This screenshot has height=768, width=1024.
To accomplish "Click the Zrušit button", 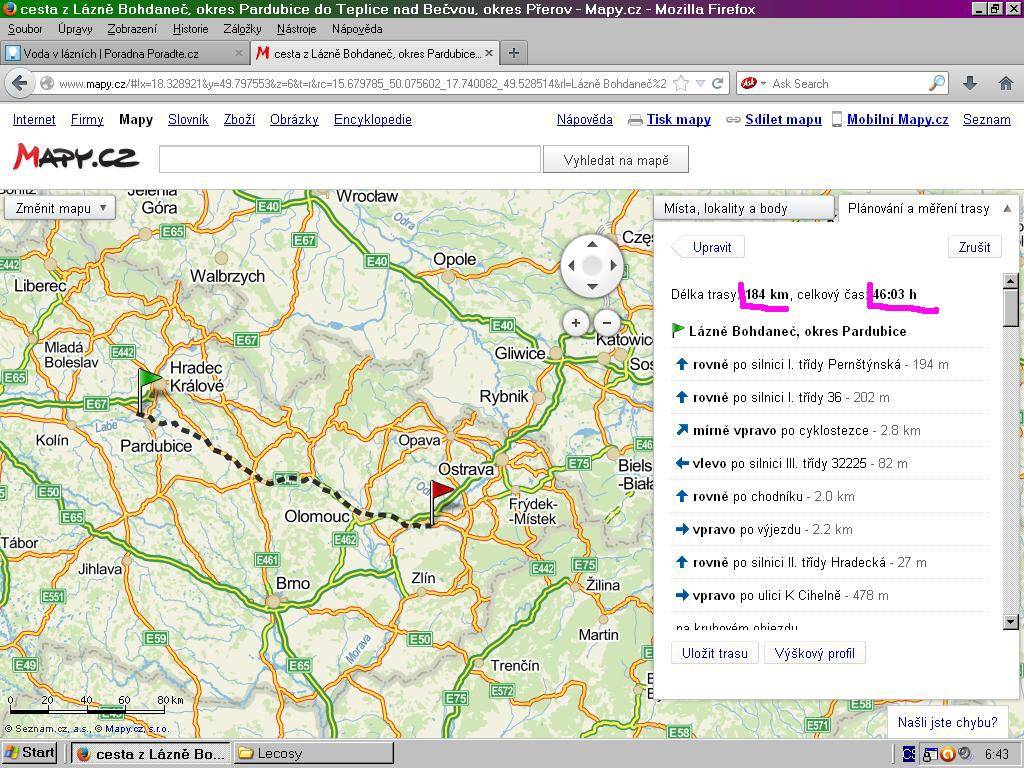I will pos(974,248).
